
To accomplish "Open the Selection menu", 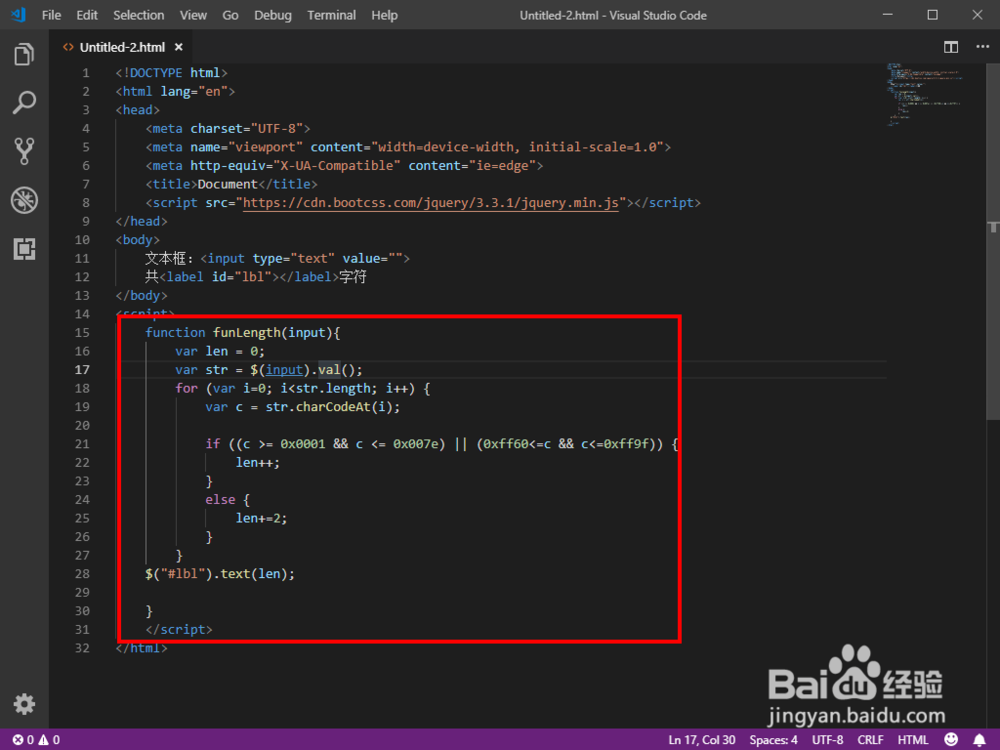I will [x=138, y=15].
